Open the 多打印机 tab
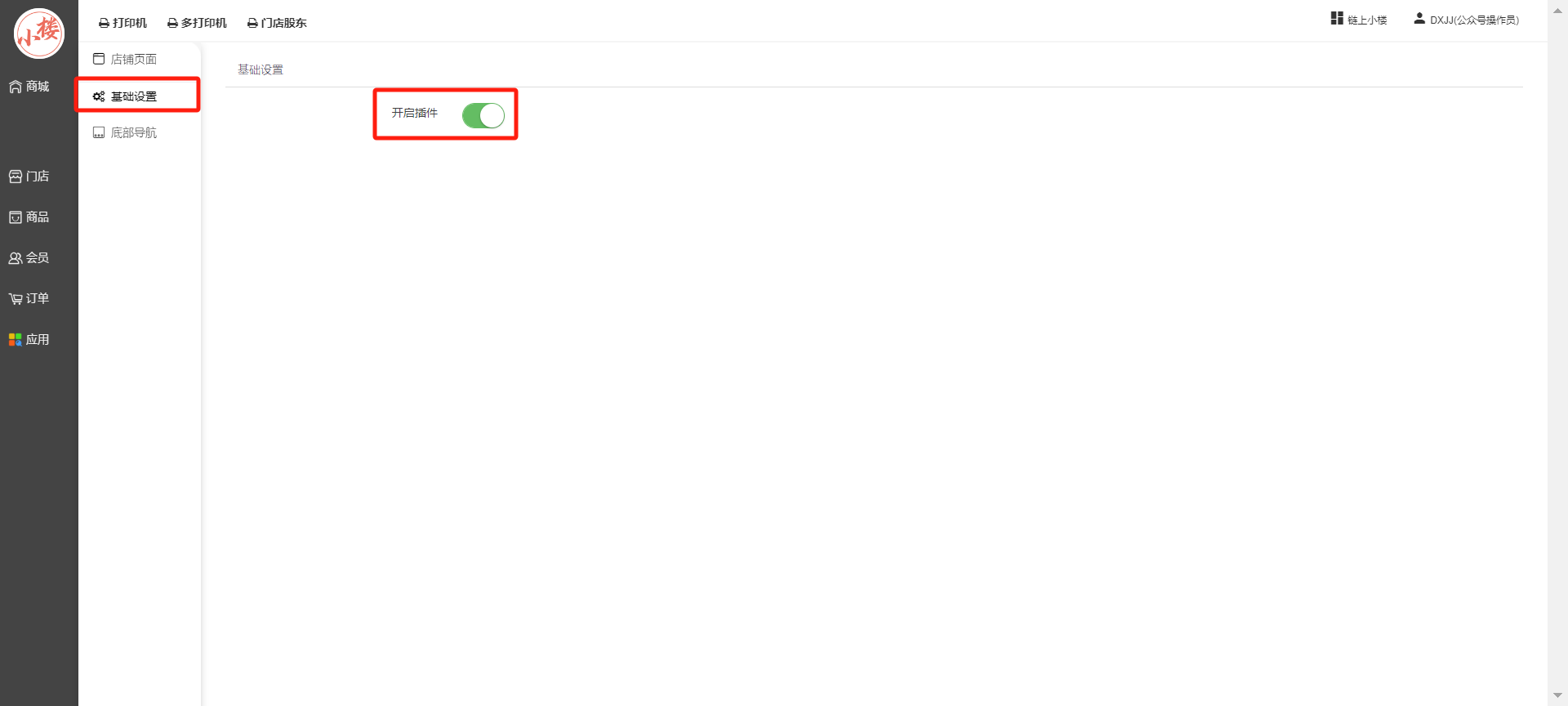Viewport: 1568px width, 706px height. pyautogui.click(x=197, y=23)
